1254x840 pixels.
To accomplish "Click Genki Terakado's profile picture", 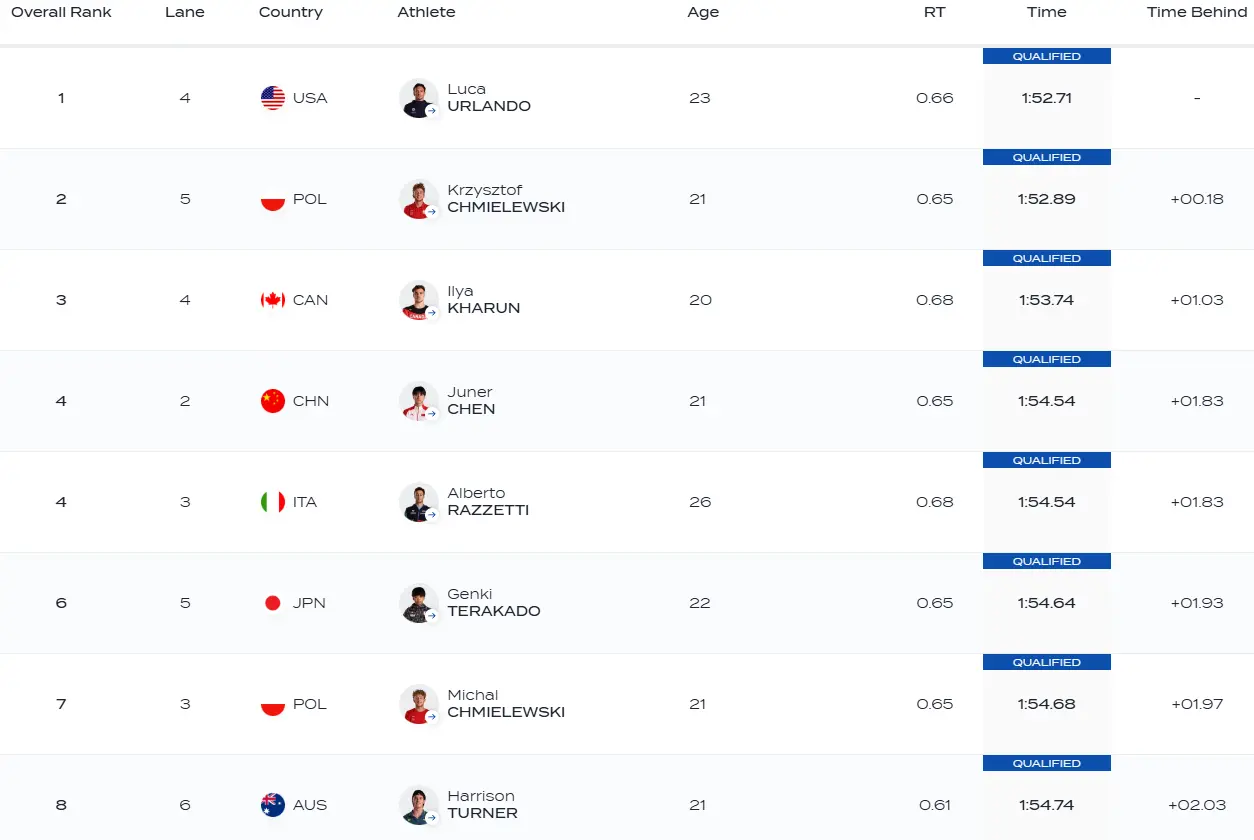I will point(418,603).
